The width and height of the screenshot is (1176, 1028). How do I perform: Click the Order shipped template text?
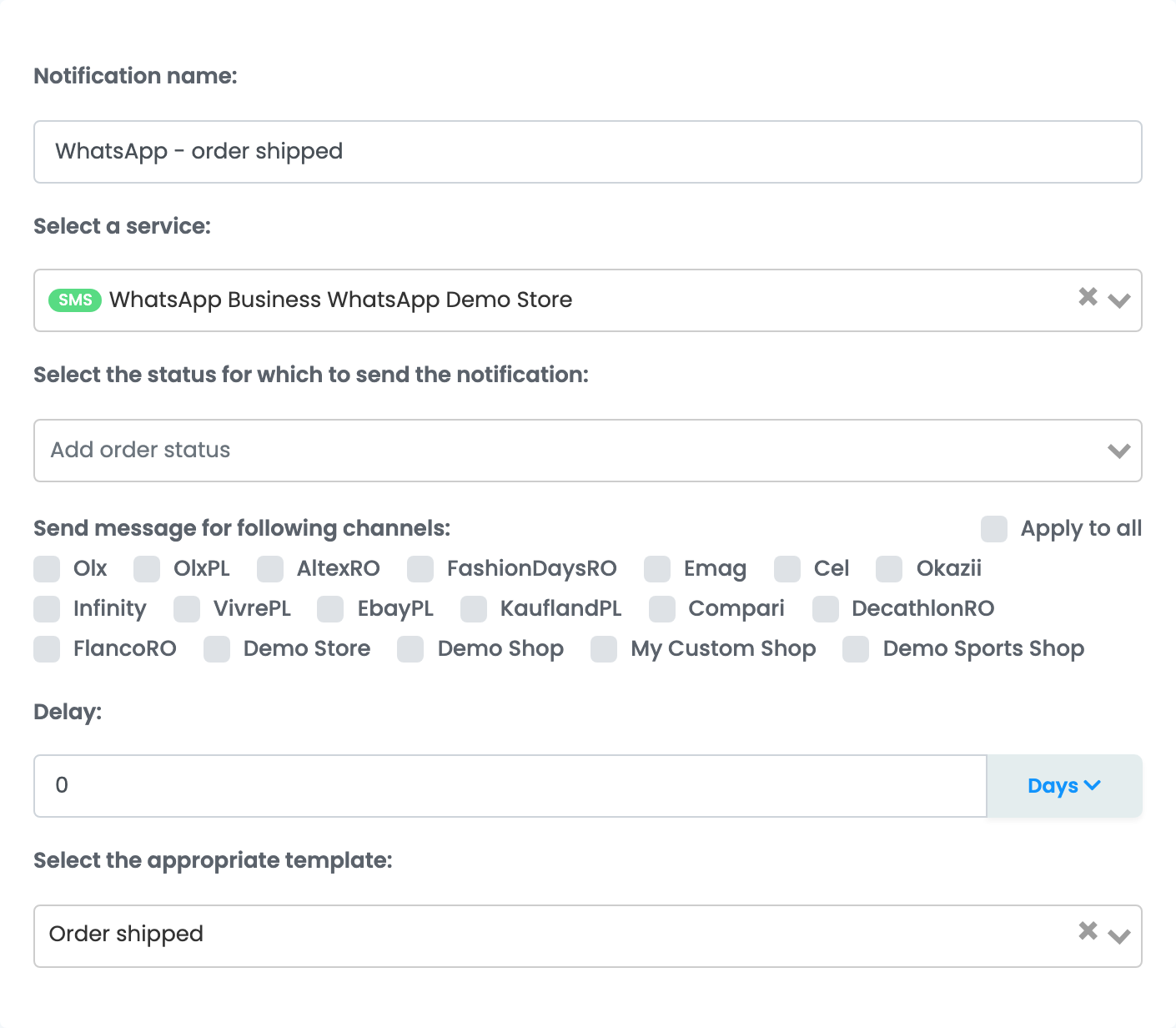click(126, 935)
